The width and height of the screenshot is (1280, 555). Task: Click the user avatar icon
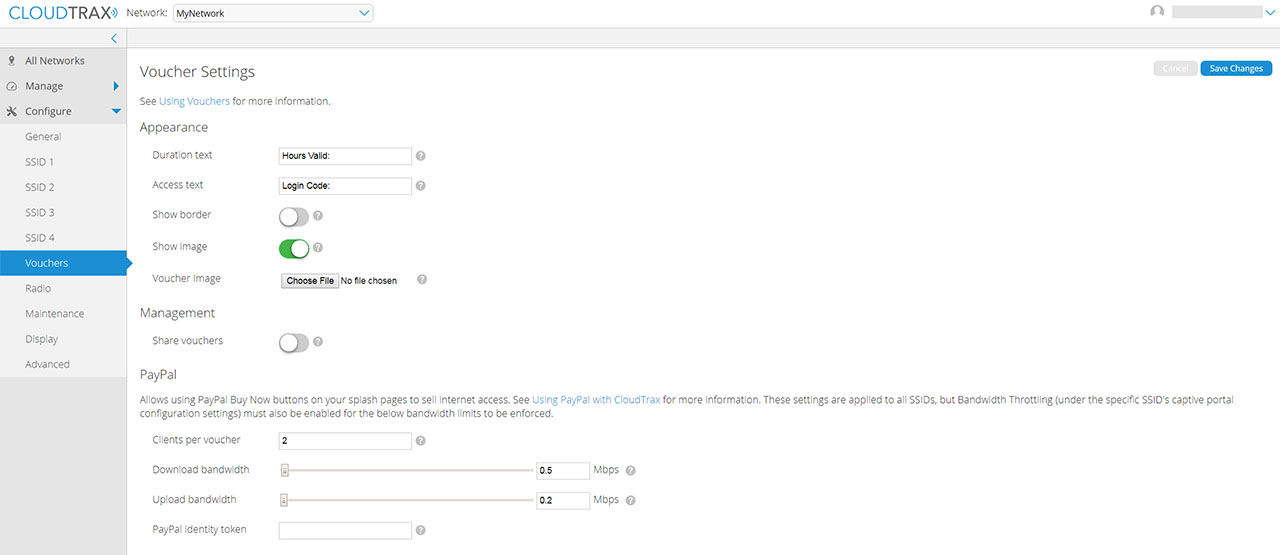[1158, 12]
